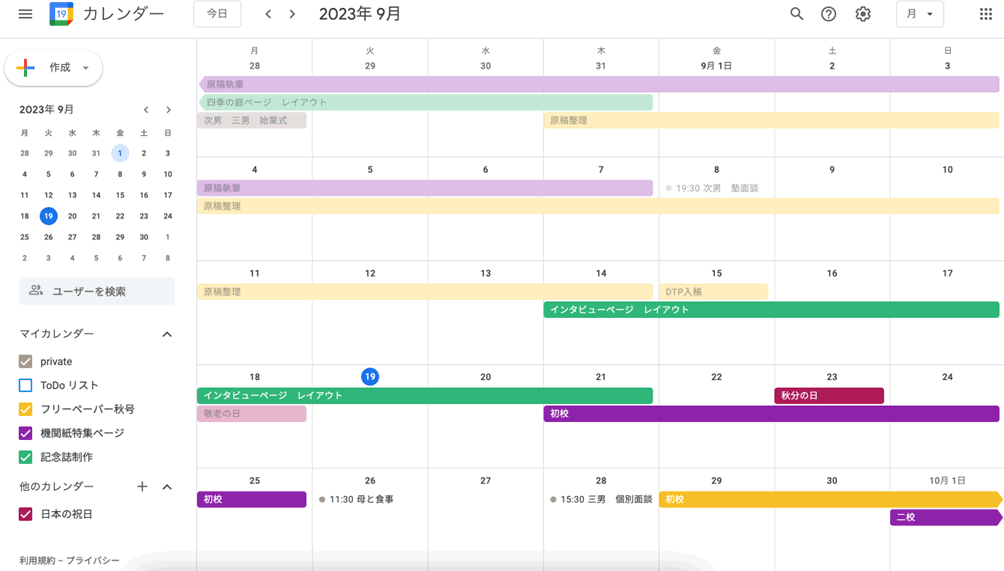Image resolution: width=1004 pixels, height=571 pixels.
Task: Go to next month in main toolbar
Action: [292, 14]
